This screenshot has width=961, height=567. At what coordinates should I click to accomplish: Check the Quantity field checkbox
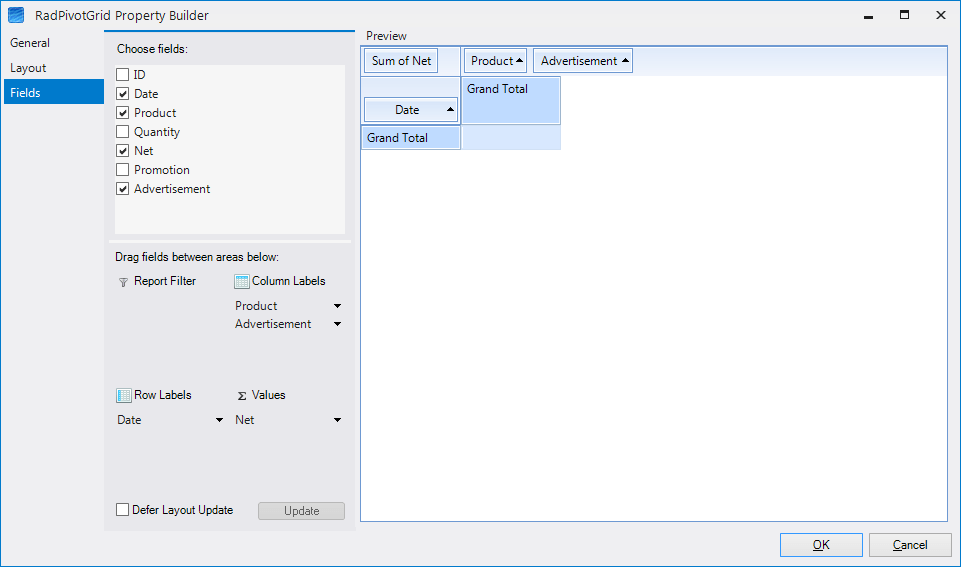click(x=123, y=132)
